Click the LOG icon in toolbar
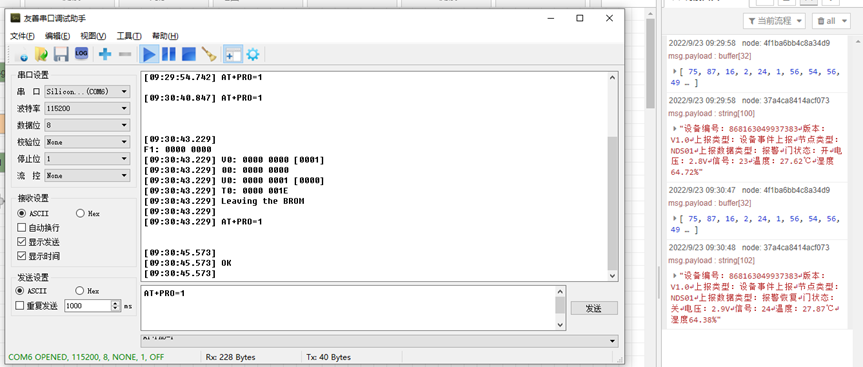The width and height of the screenshot is (863, 367). tap(81, 53)
